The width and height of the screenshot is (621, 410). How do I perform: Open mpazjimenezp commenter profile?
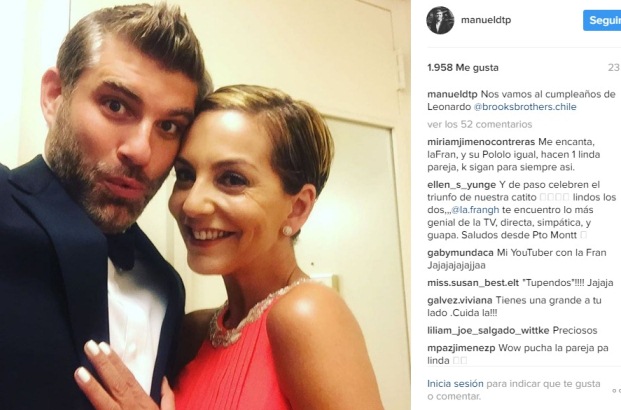[x=461, y=348]
